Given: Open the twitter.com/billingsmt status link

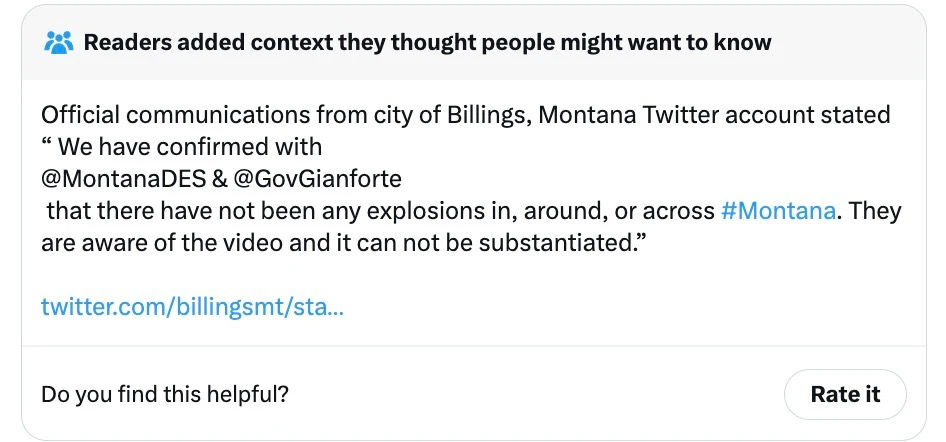Looking at the screenshot, I should 192,307.
